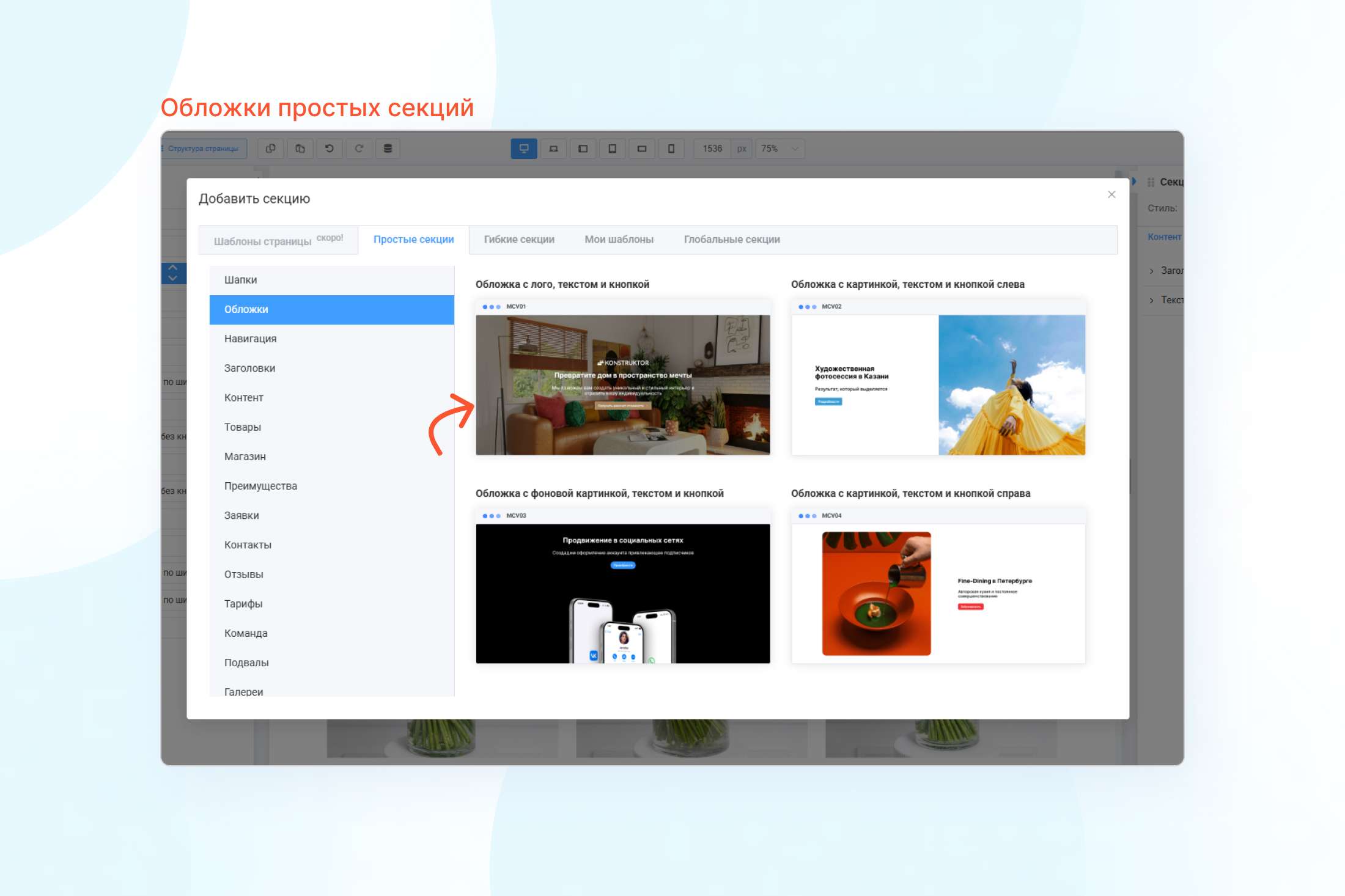1345x896 pixels.
Task: Choose MCV03 black background cover thumbnail
Action: coord(623,586)
